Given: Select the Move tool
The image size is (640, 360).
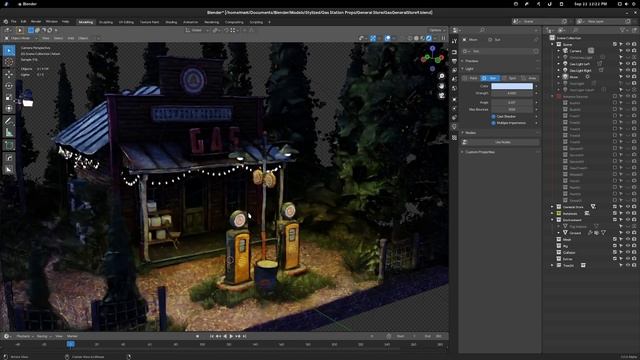Looking at the screenshot, I should pos(9,74).
